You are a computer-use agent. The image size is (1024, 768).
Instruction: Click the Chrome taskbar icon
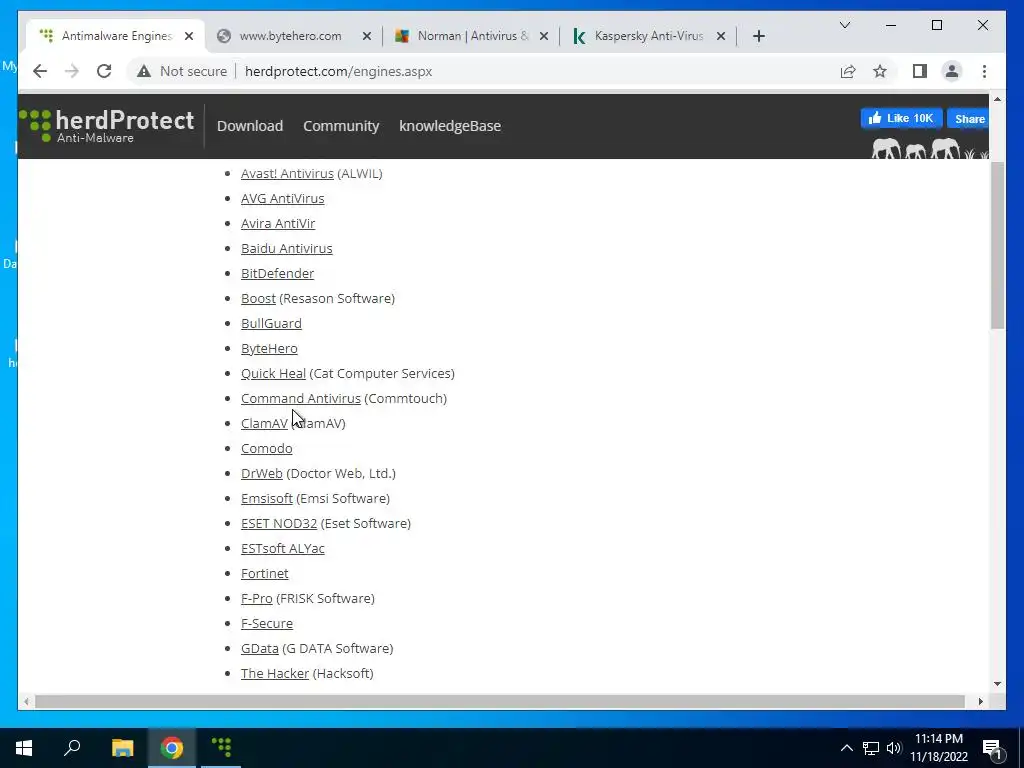[x=172, y=748]
